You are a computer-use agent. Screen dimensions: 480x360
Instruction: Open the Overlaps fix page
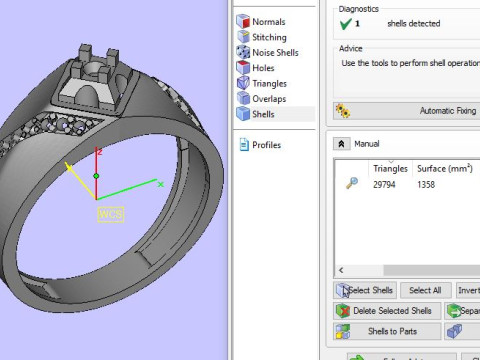(x=262, y=99)
